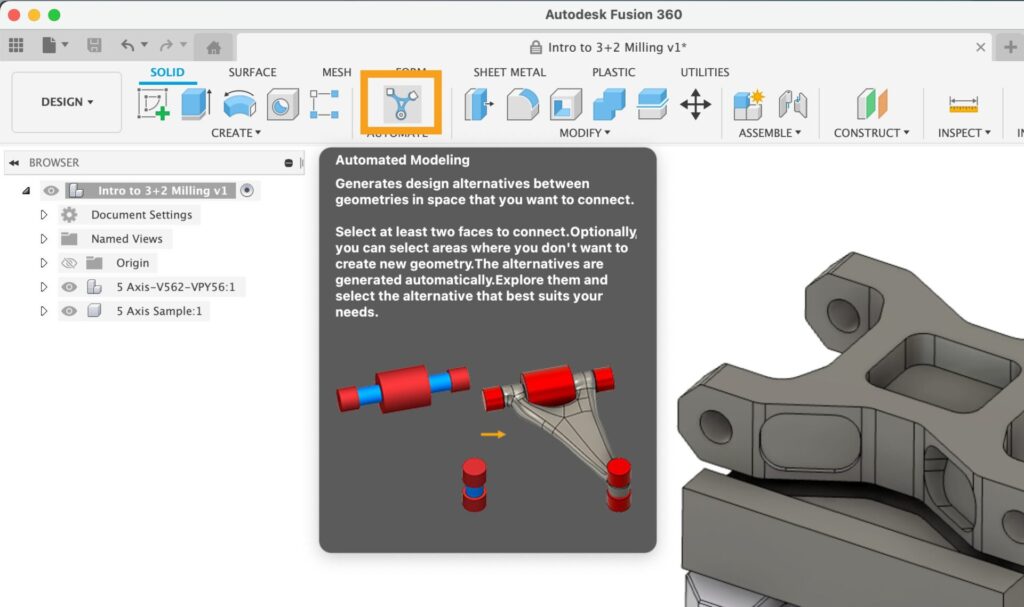1024x607 pixels.
Task: Expand the Document Settings tree item
Action: coord(43,214)
